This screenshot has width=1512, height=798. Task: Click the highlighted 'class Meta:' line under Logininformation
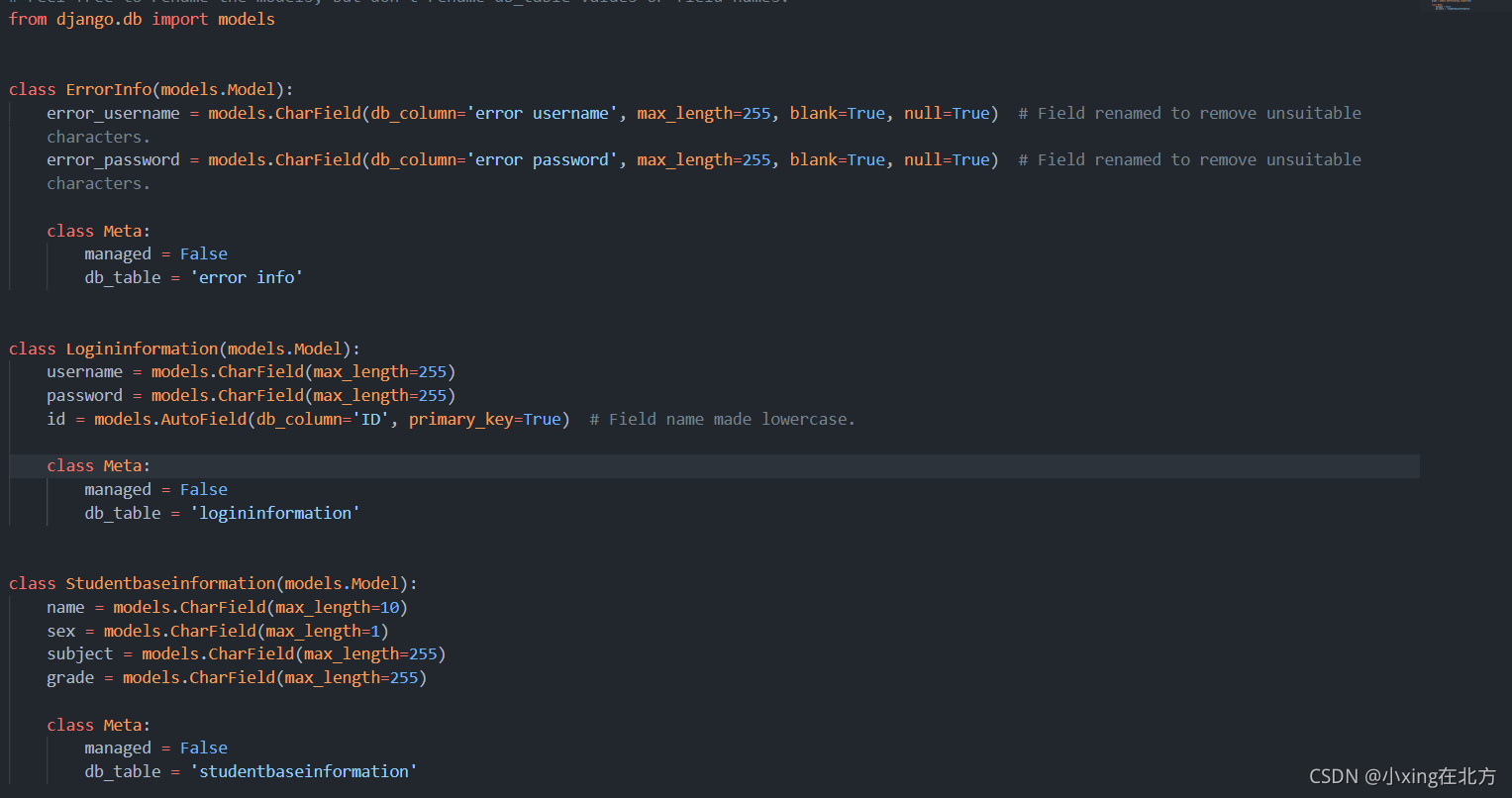(x=714, y=465)
